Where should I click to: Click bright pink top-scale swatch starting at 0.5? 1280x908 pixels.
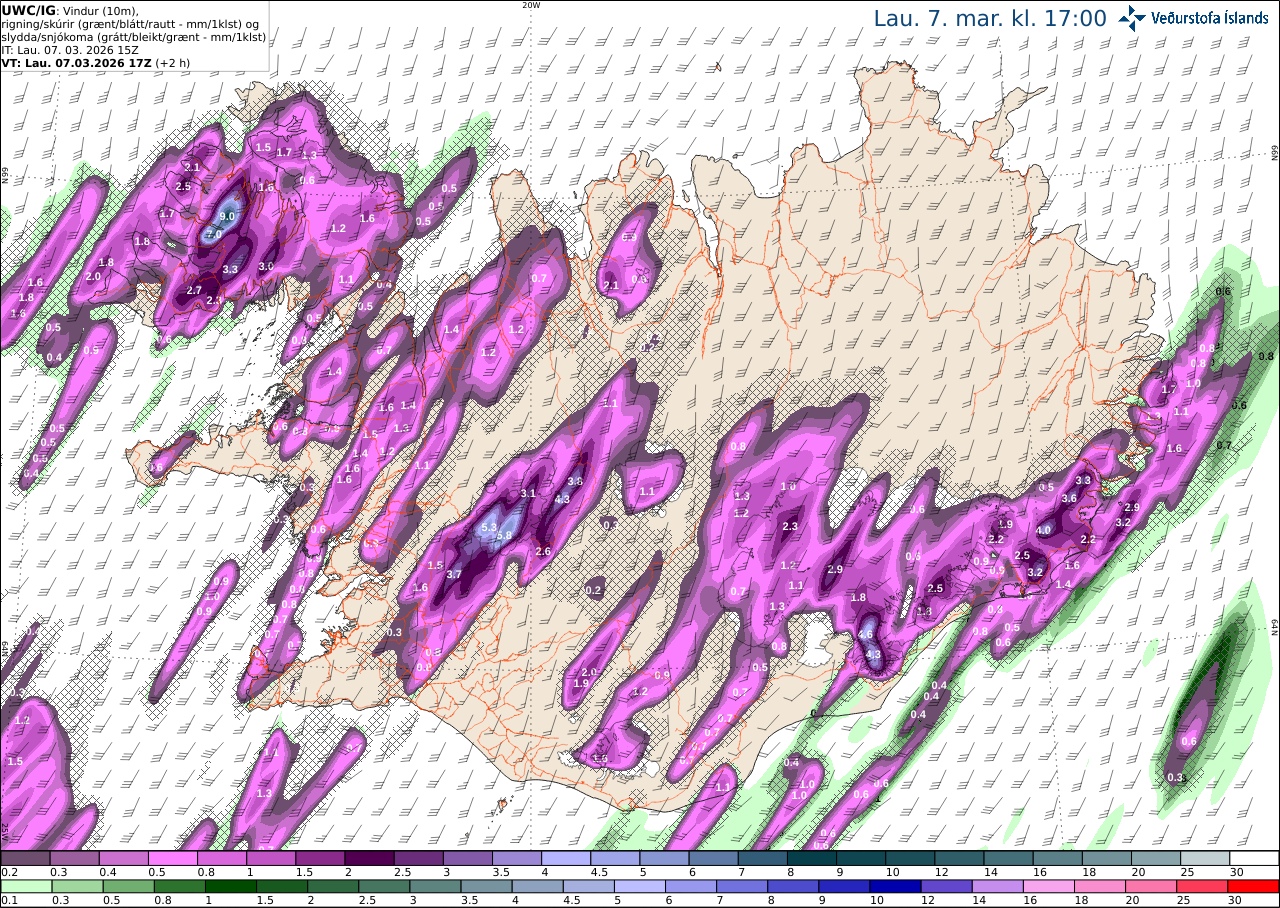(x=173, y=858)
